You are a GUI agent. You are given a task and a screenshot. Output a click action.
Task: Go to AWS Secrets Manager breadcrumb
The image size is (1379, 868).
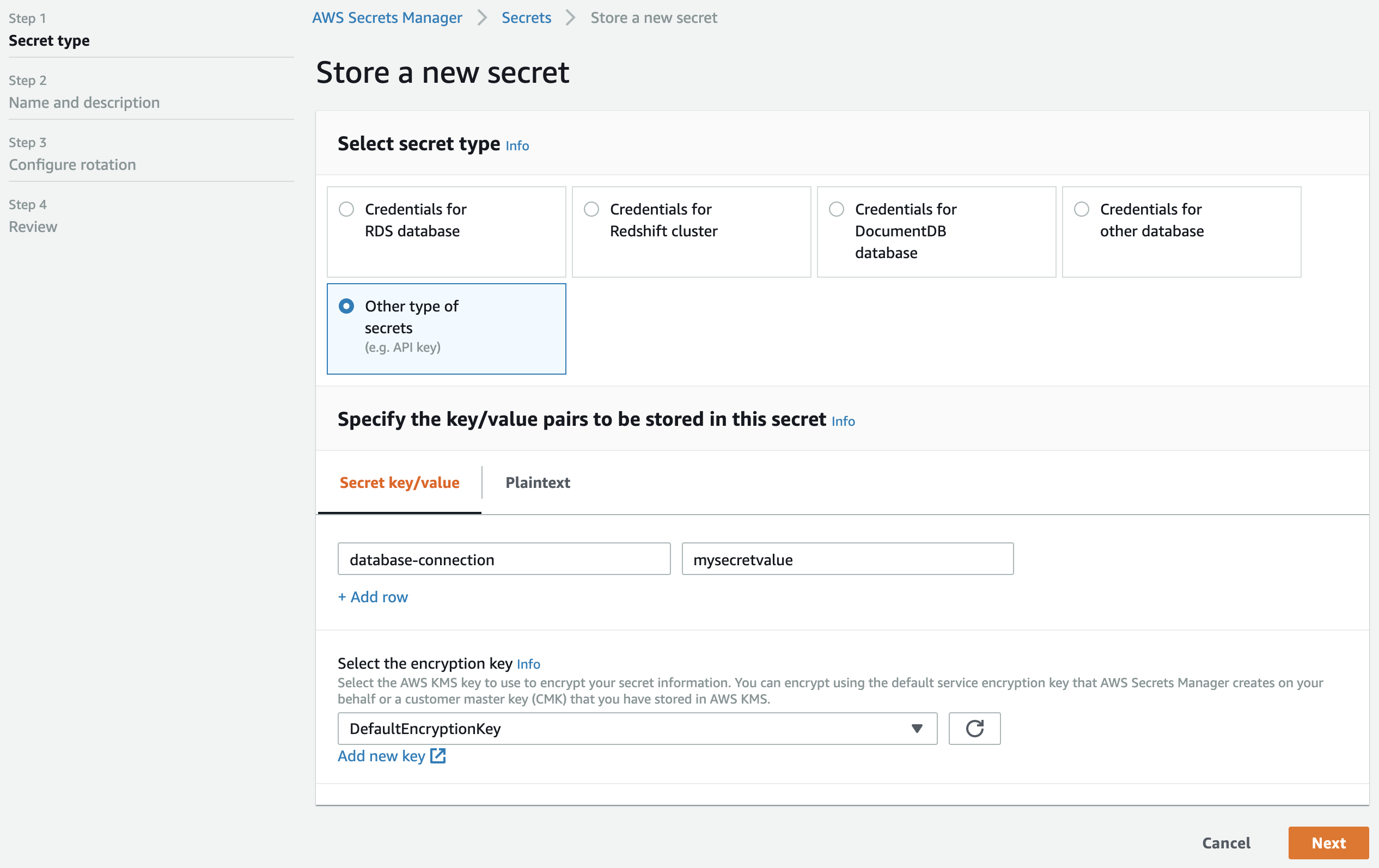click(387, 18)
